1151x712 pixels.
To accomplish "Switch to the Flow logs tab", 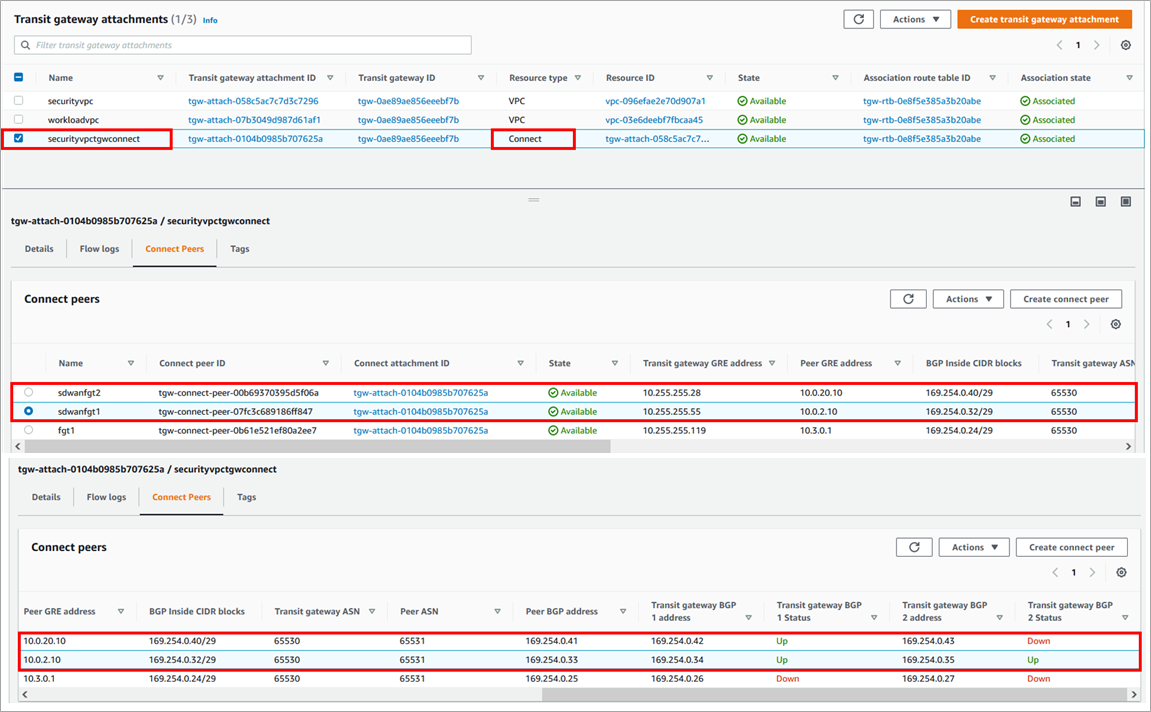I will coord(99,249).
